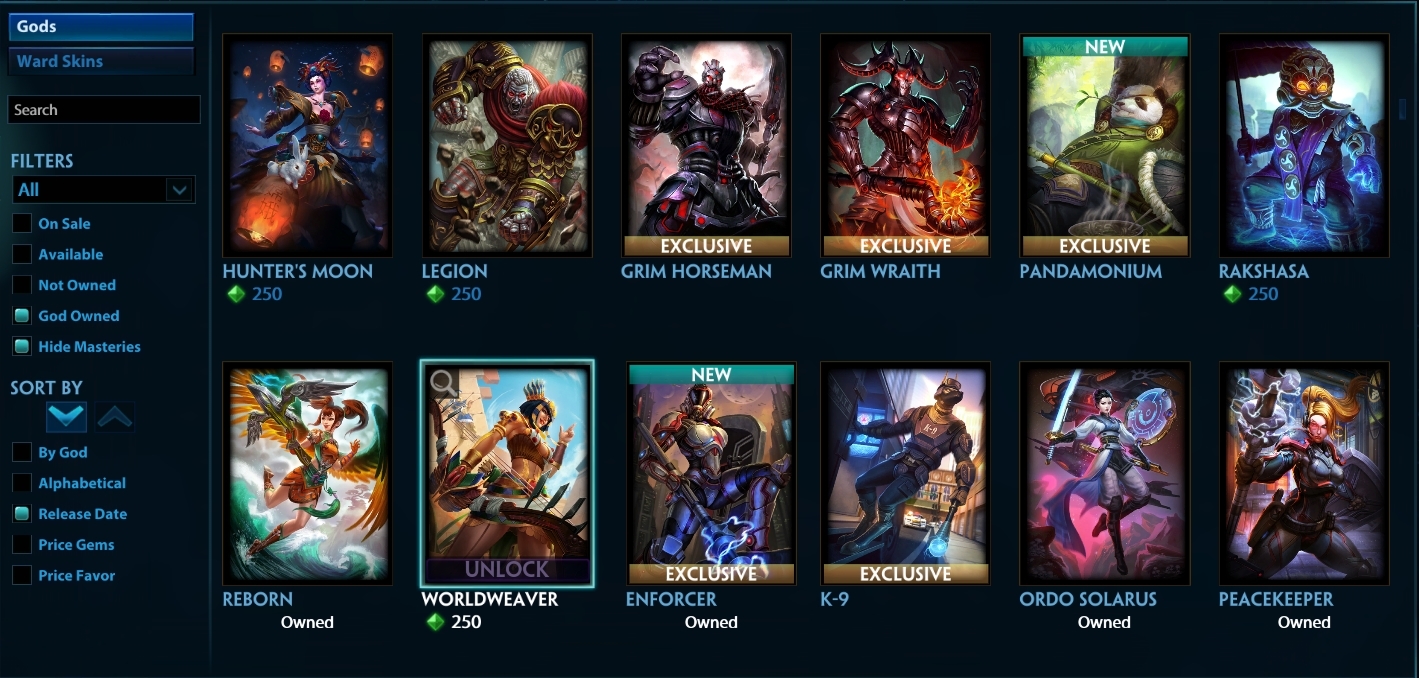Disable the Hide Masteries checkbox
The image size is (1419, 678).
coord(21,347)
